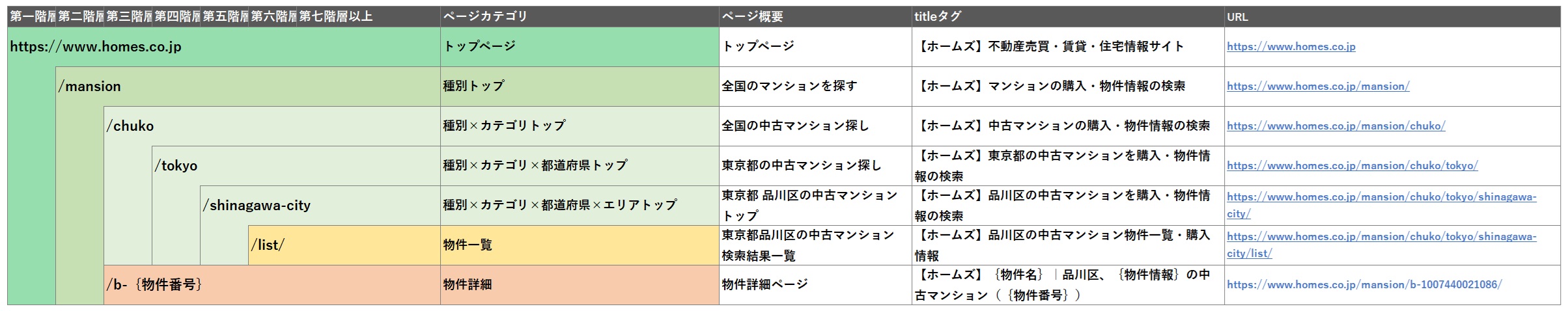Select the ページ概要 header cell

815,17
